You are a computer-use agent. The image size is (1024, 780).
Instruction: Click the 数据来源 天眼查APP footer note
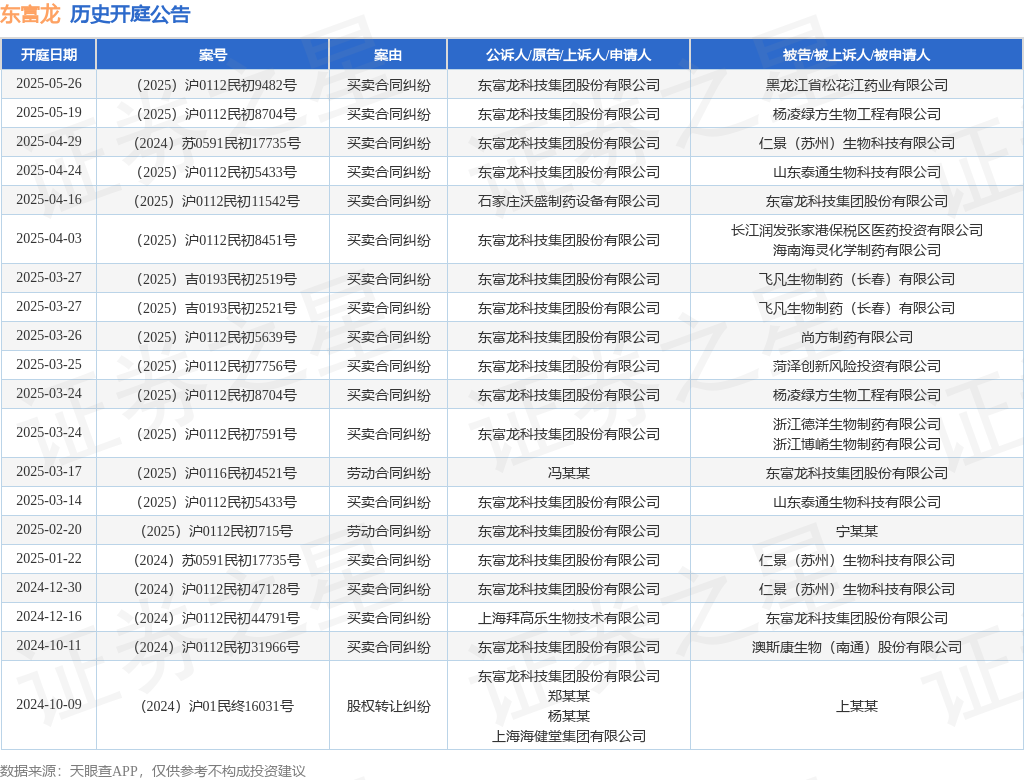[x=153, y=771]
